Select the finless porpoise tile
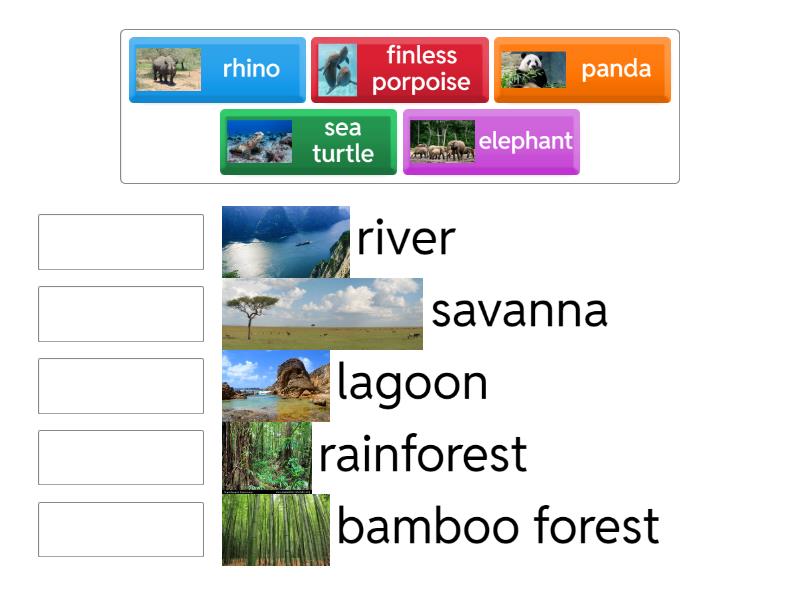This screenshot has width=800, height=600. click(398, 69)
